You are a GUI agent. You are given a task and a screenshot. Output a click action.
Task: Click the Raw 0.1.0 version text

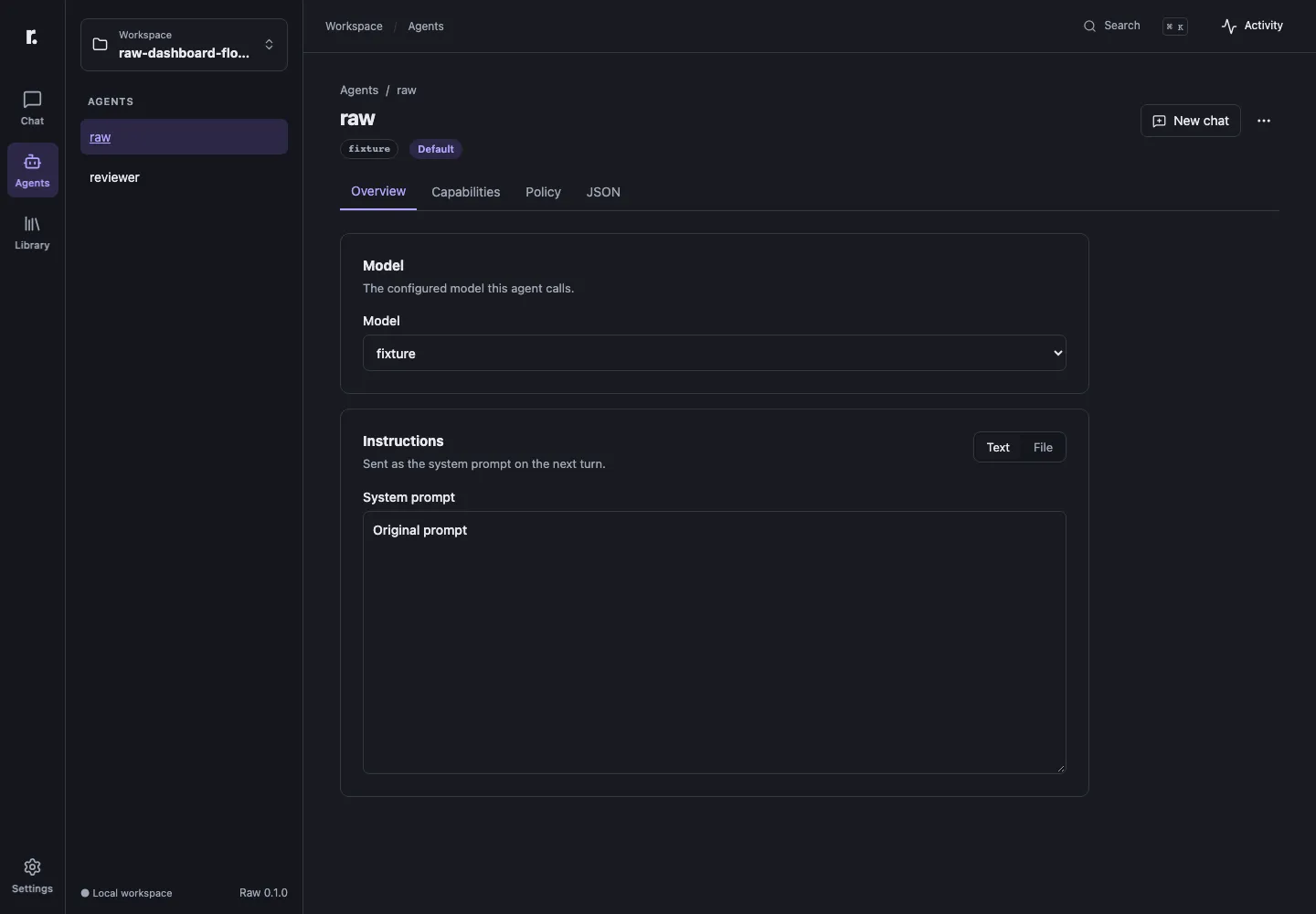point(263,893)
